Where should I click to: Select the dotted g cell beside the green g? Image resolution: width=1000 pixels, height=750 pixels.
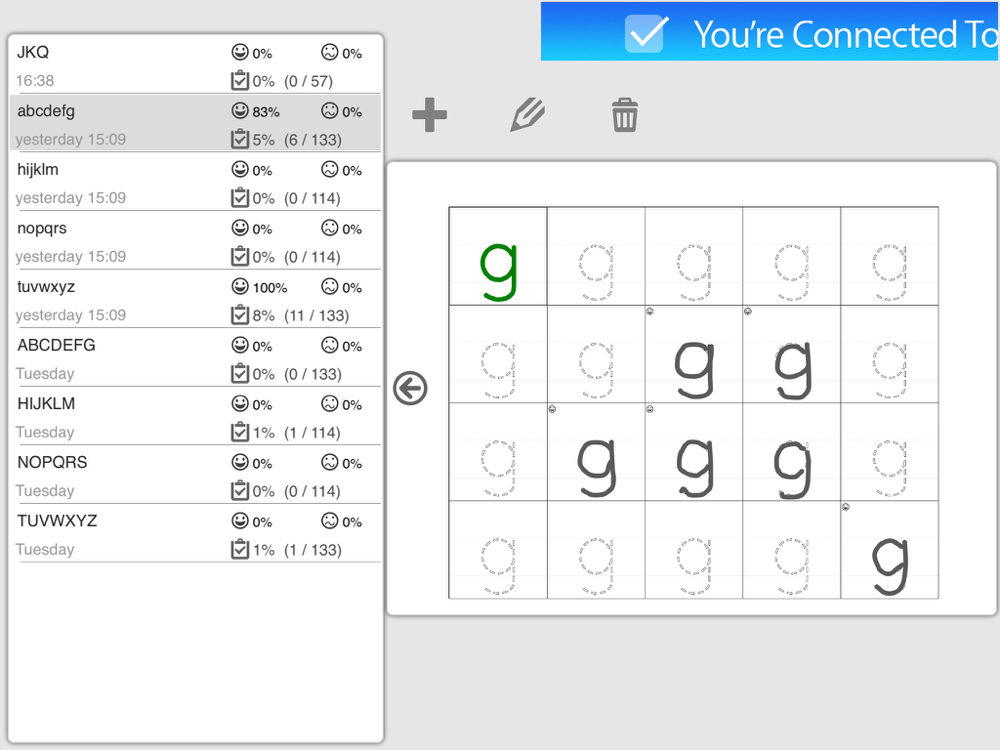[596, 256]
